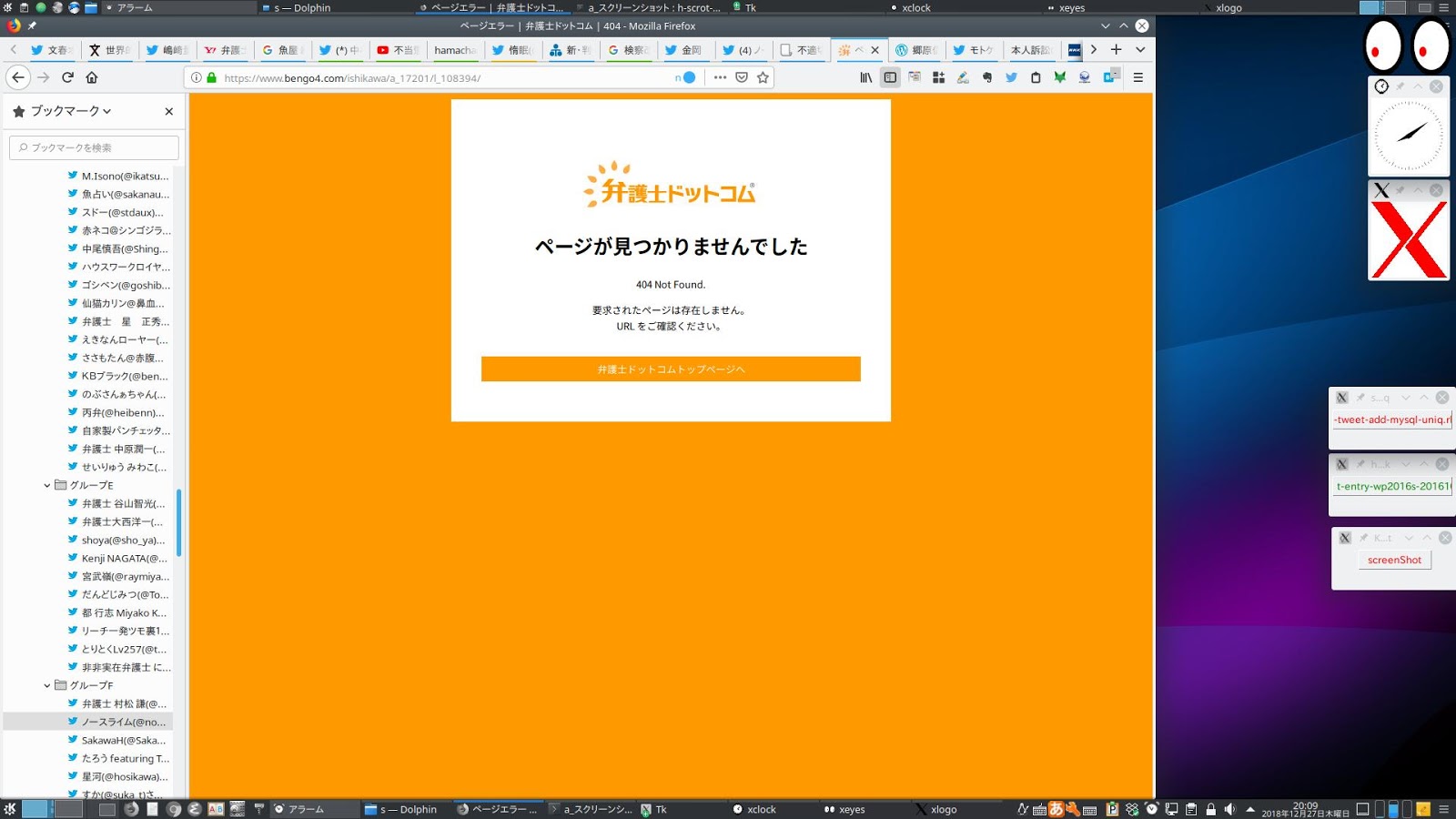Switch to アラーム in the bottom taskbar
This screenshot has height=819, width=1456.
pyautogui.click(x=314, y=809)
